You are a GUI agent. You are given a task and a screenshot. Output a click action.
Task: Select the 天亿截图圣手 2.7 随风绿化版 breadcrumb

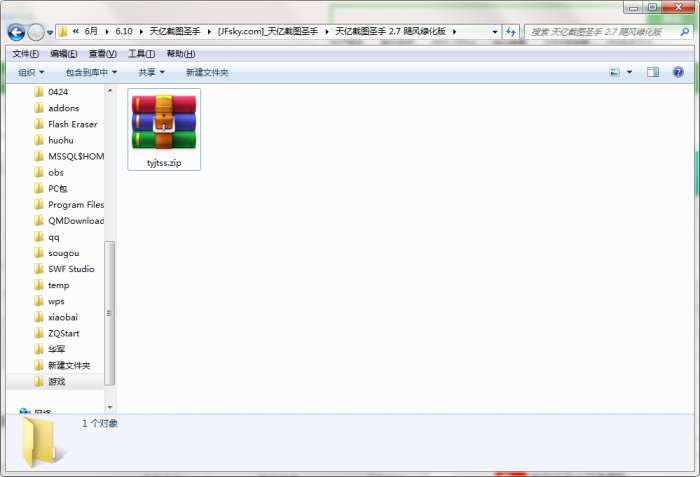click(x=390, y=31)
